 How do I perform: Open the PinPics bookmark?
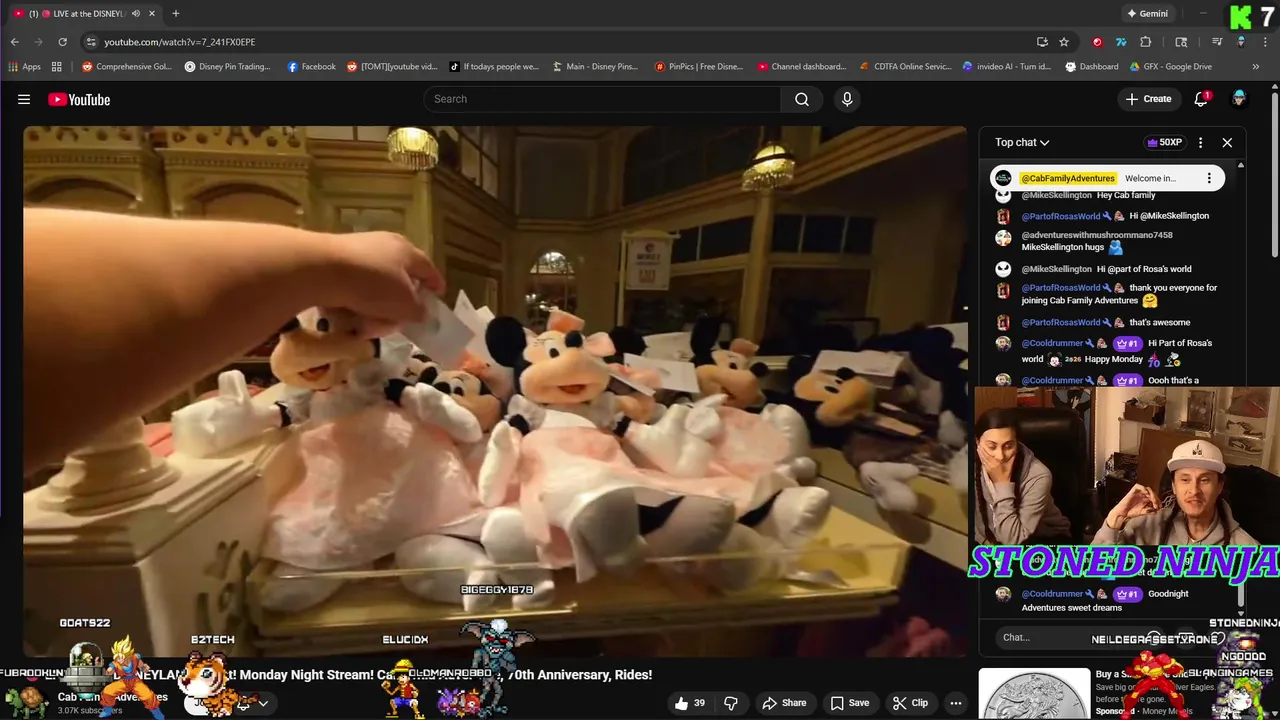[x=699, y=67]
